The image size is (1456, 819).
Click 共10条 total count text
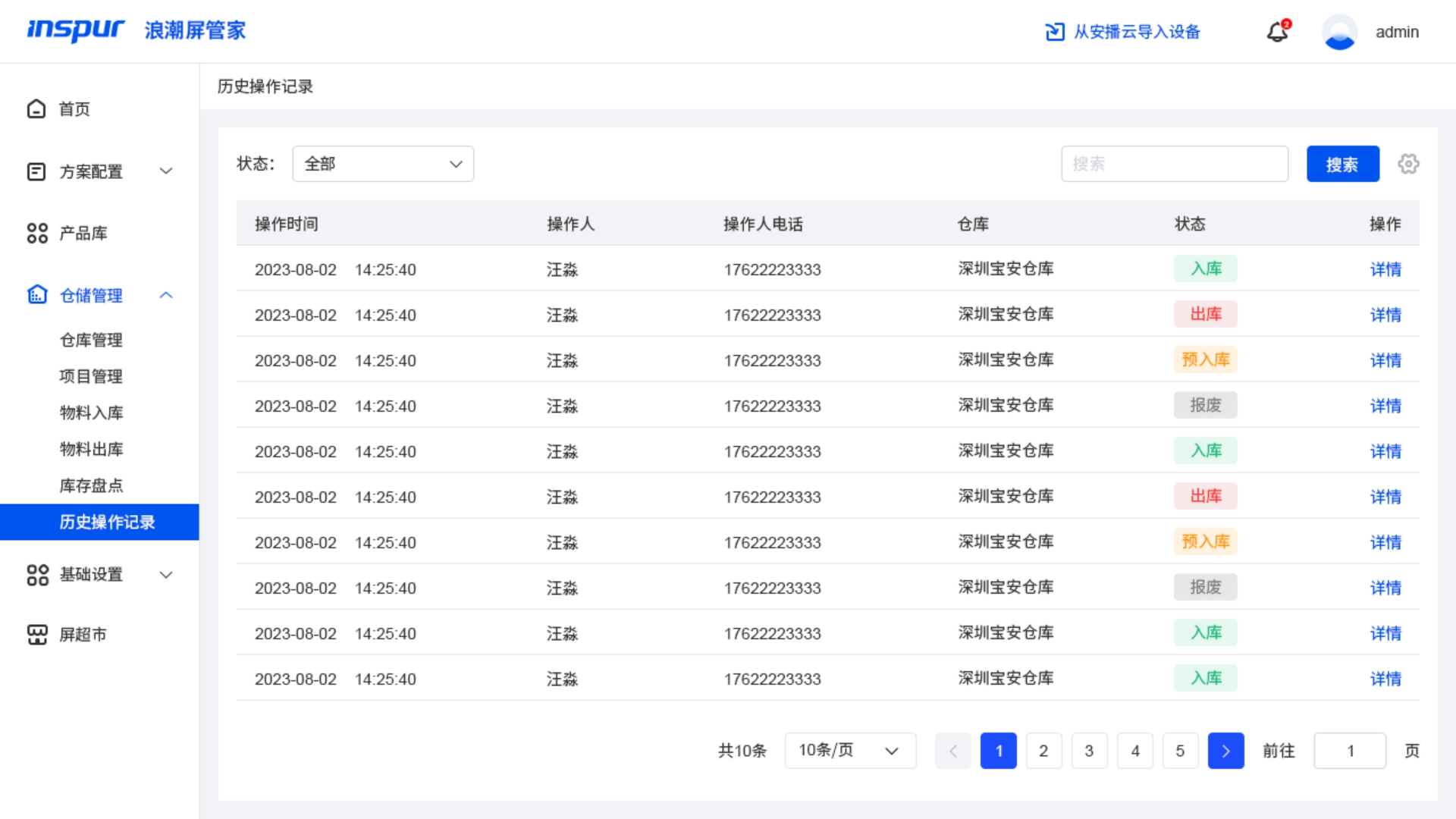[x=742, y=751]
